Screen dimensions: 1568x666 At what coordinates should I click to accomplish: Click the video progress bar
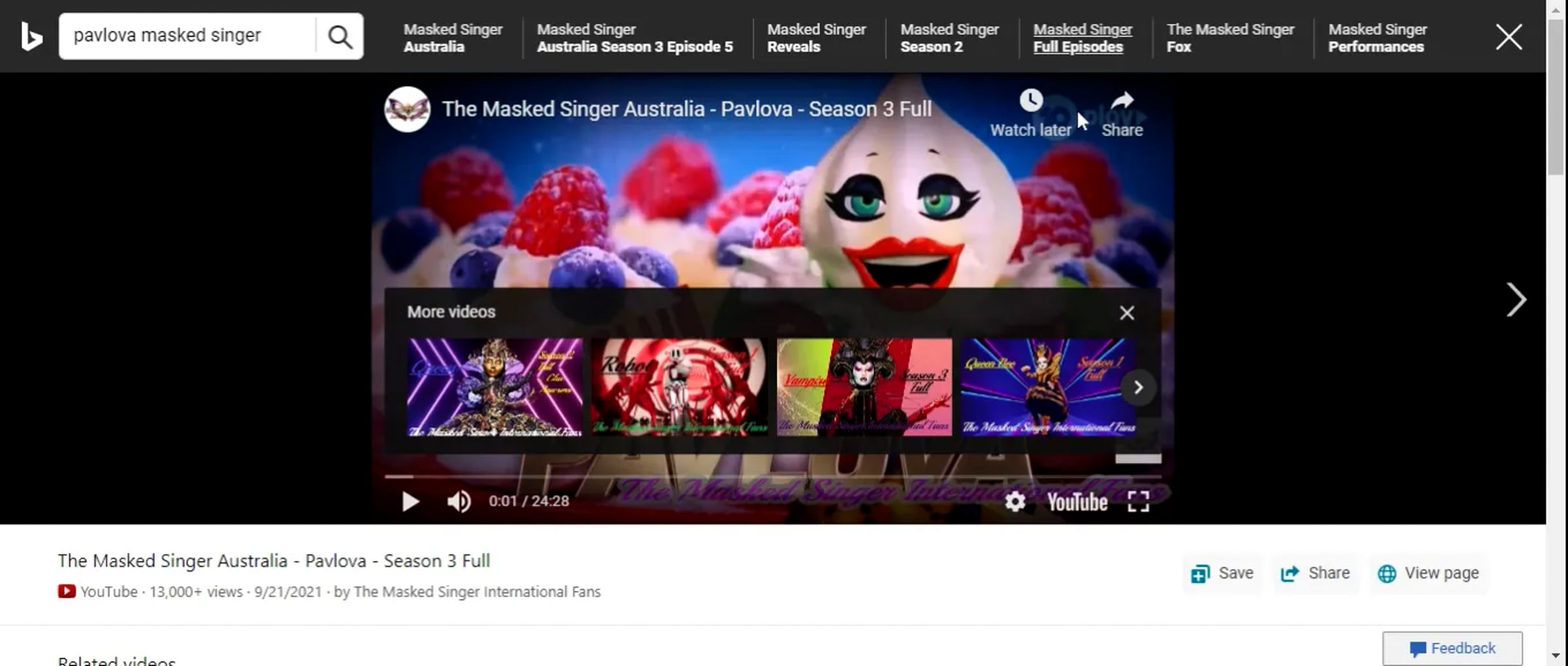coord(772,477)
